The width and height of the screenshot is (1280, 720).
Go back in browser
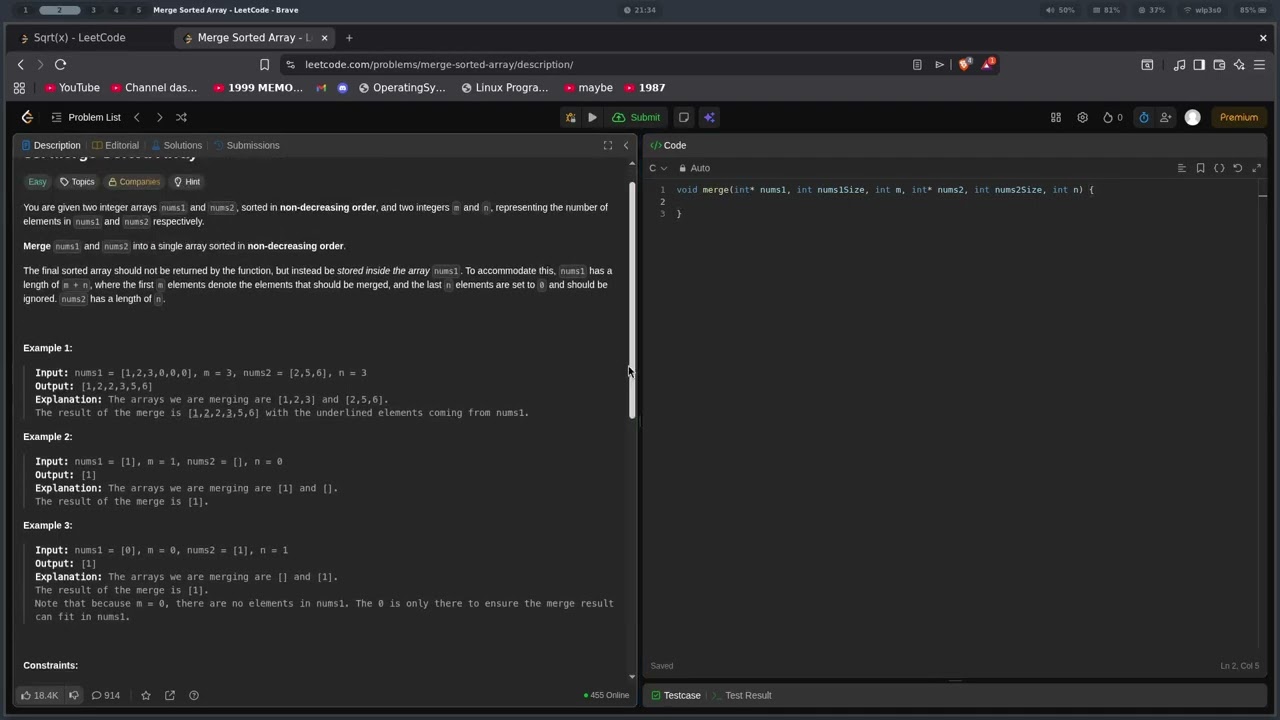tap(20, 64)
